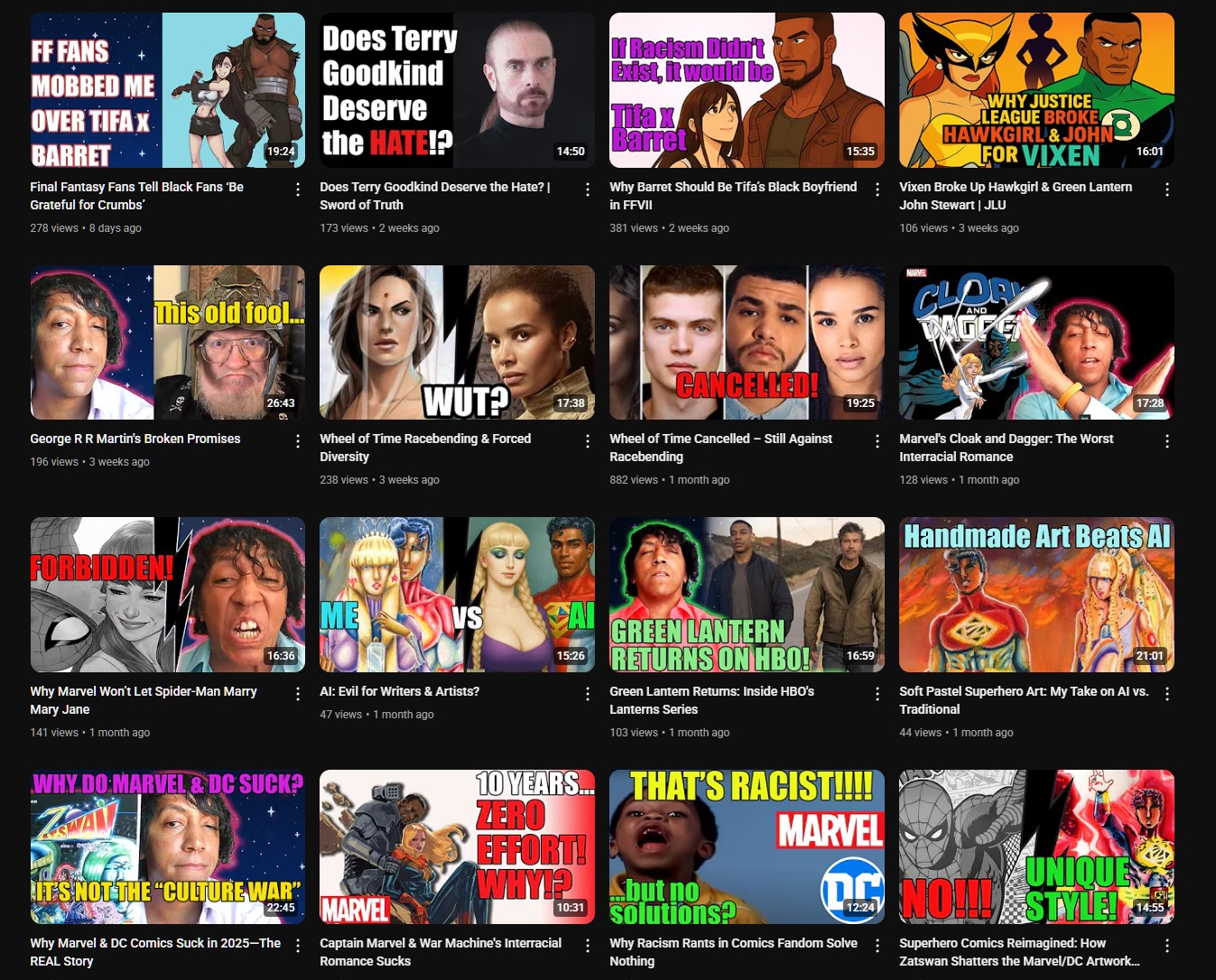Open options menu for George R R Martin video
Viewport: 1216px width, 980px height.
pos(298,441)
